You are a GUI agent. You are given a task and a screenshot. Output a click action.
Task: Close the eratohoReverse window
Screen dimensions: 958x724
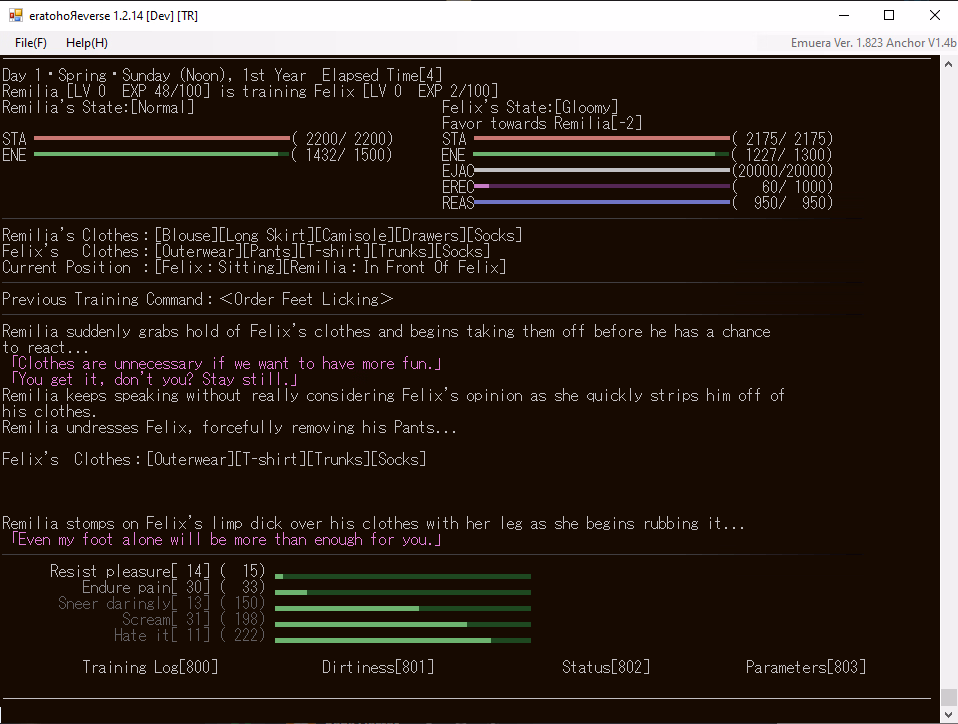(935, 15)
